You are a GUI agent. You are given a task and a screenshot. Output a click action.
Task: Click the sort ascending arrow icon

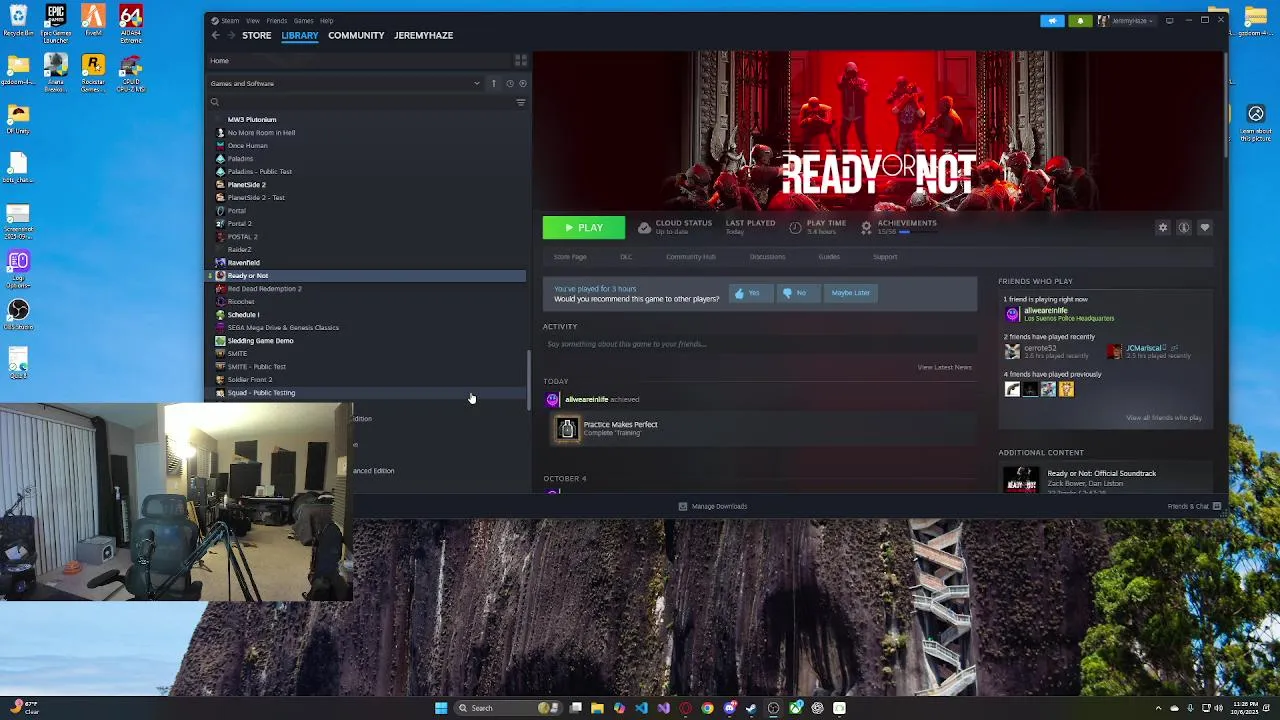tap(493, 83)
